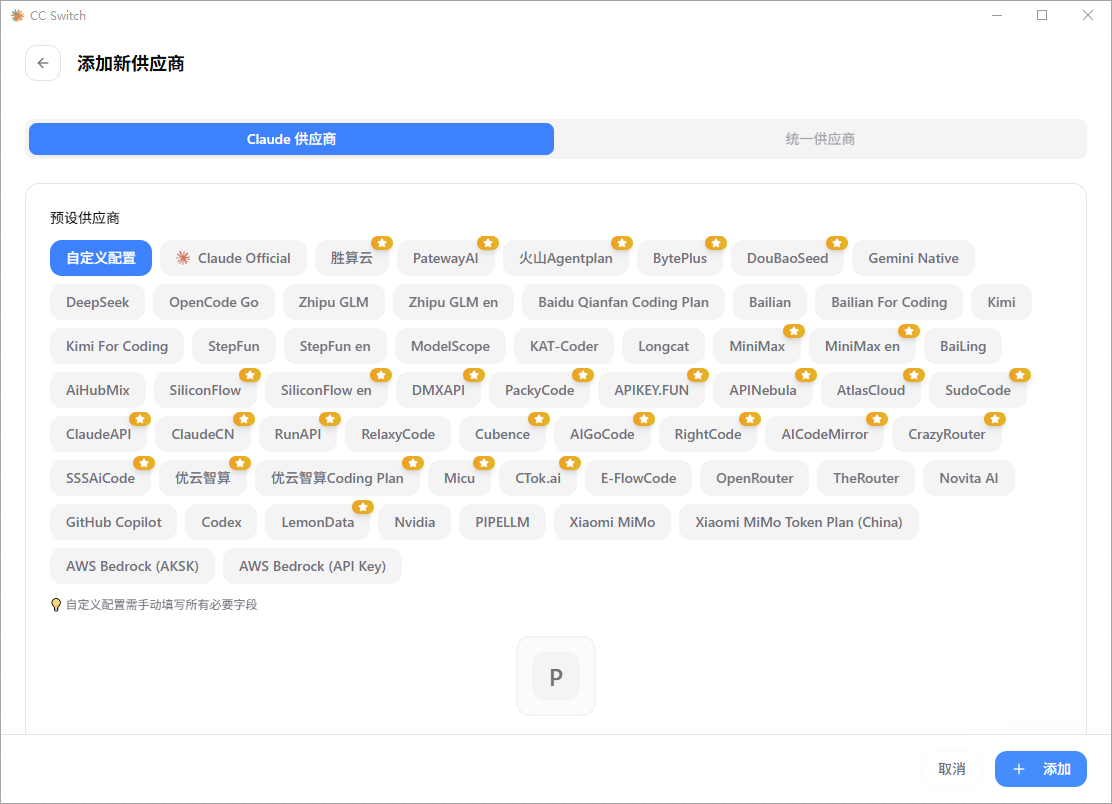1112x804 pixels.
Task: Choose DeepSeek provider preset
Action: tap(97, 302)
